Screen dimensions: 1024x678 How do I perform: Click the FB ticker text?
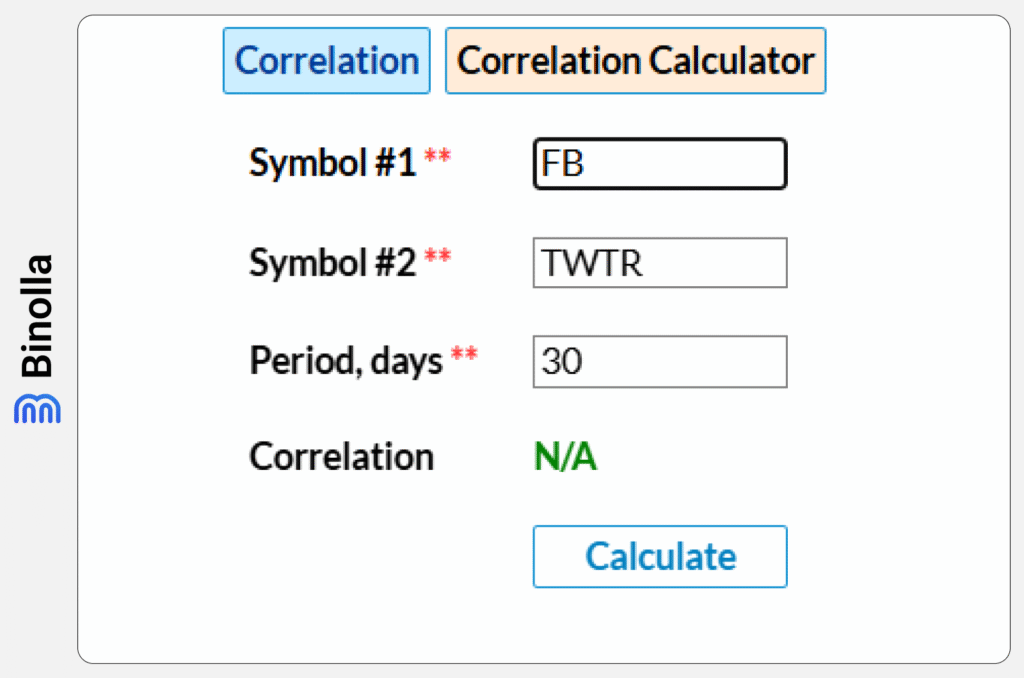[x=563, y=163]
